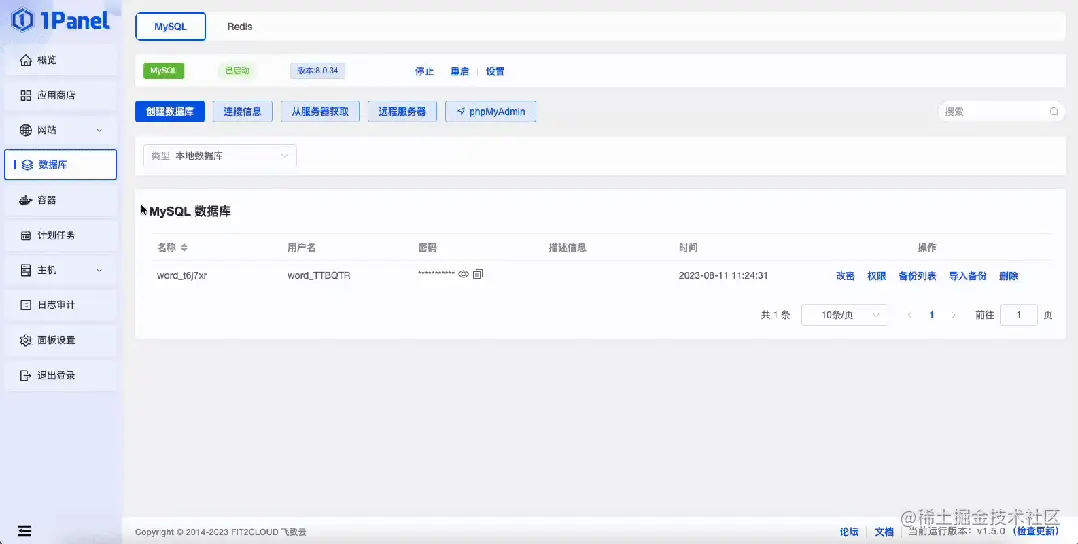Click the gear icon for 面板设置
Screen dimensions: 1078x544
(x=26, y=340)
